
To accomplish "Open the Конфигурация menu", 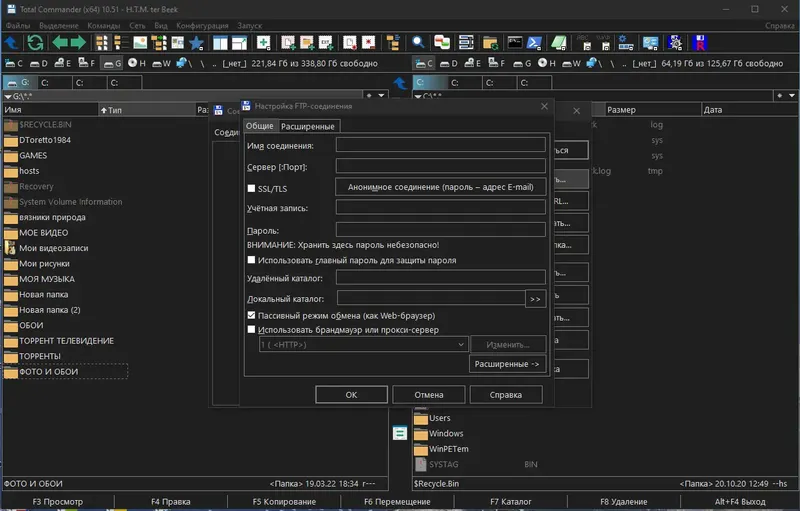I will [x=202, y=25].
